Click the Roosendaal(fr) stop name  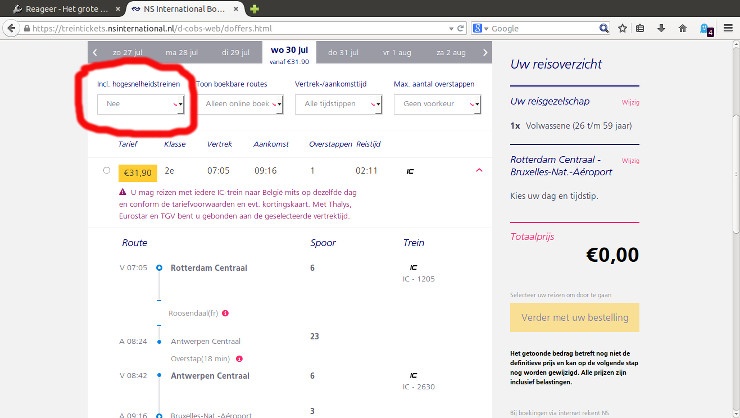(x=193, y=313)
